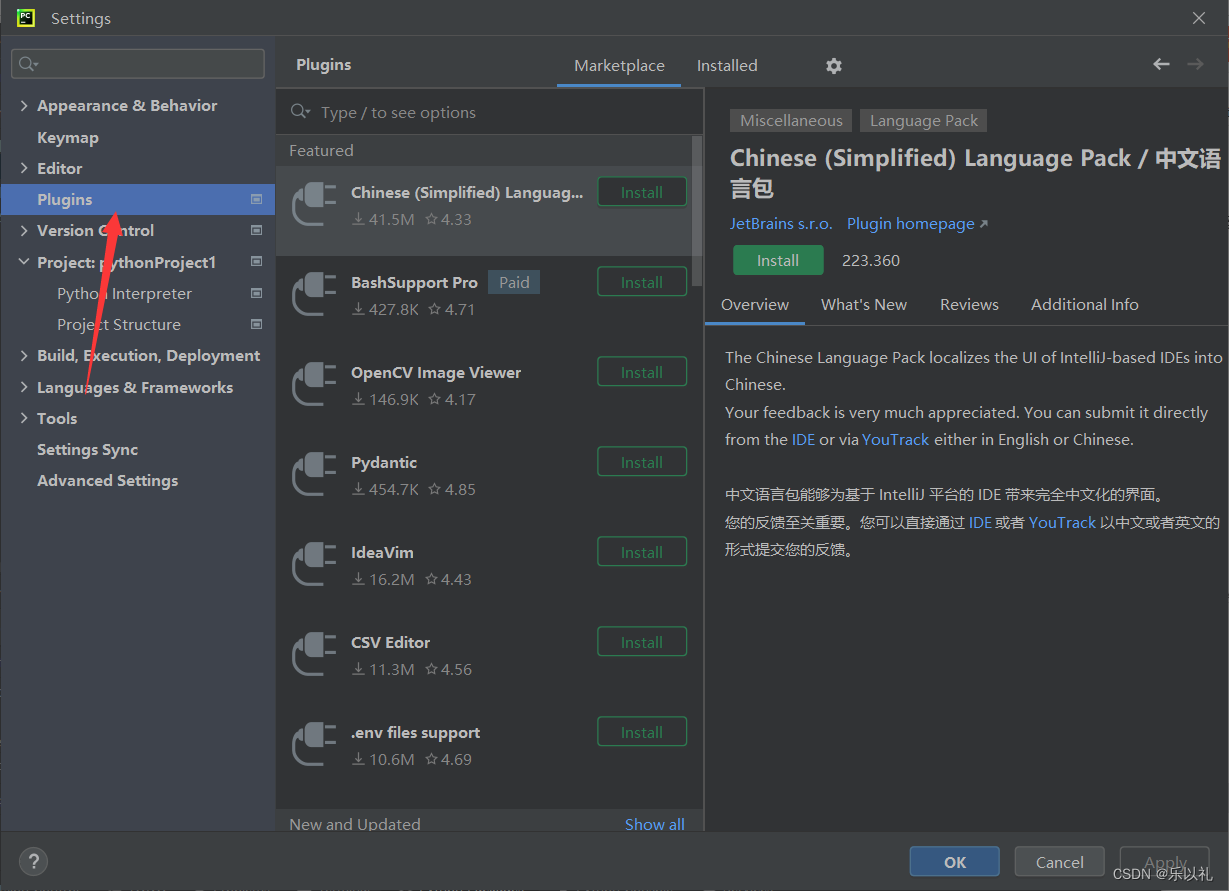Open the Additional Info tab
The width and height of the screenshot is (1229, 891).
click(1085, 305)
